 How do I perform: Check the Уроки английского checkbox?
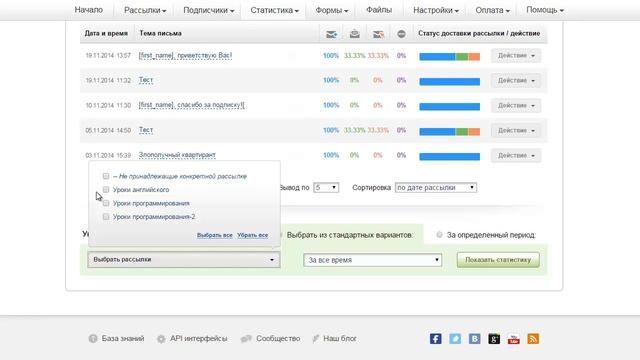point(106,189)
